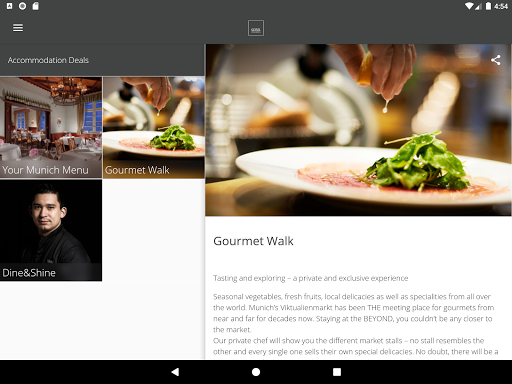Share the Gourmet Walk offer

click(495, 60)
